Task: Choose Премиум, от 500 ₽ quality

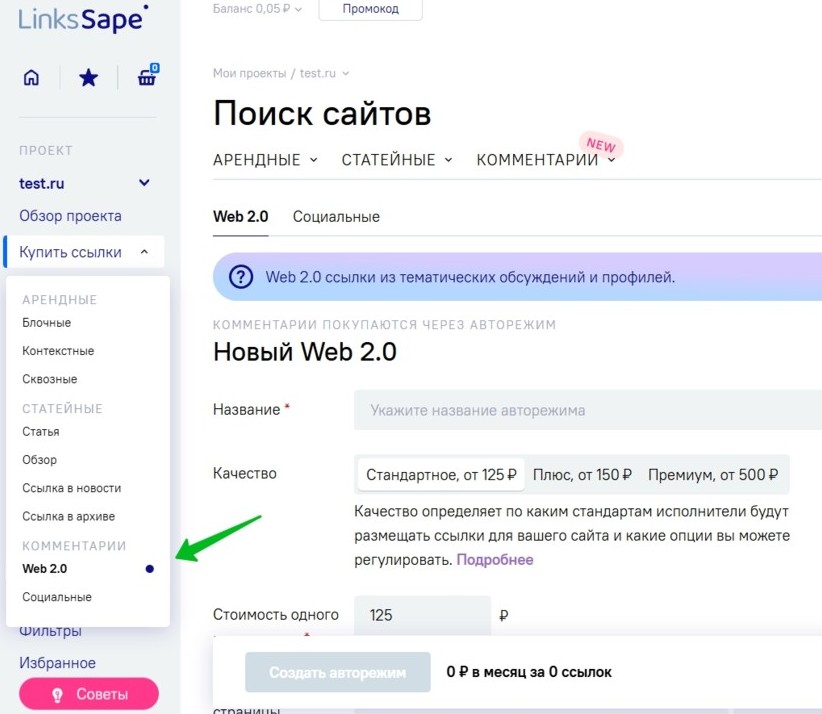Action: 713,475
